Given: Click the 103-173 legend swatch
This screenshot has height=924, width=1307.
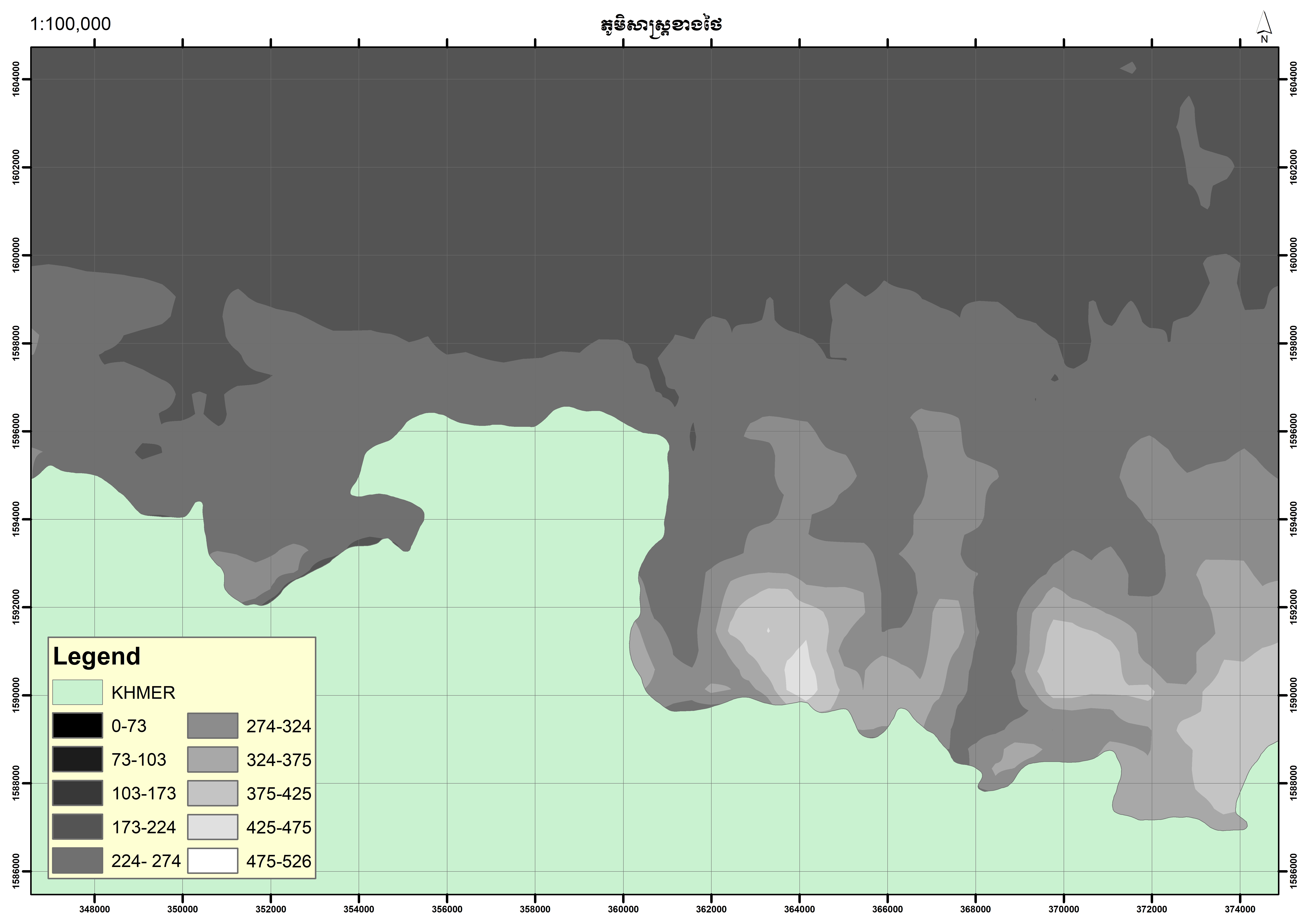Looking at the screenshot, I should pos(78,793).
